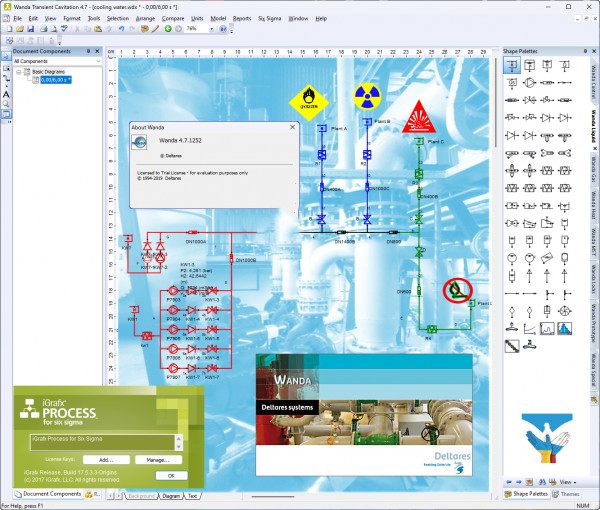Select the tilted tank shape in palette
The width and height of the screenshot is (600, 510).
(x=547, y=258)
